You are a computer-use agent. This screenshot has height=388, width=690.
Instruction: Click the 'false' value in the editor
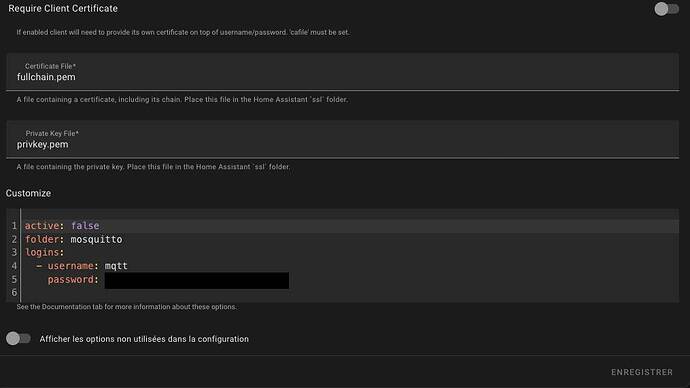click(x=85, y=226)
